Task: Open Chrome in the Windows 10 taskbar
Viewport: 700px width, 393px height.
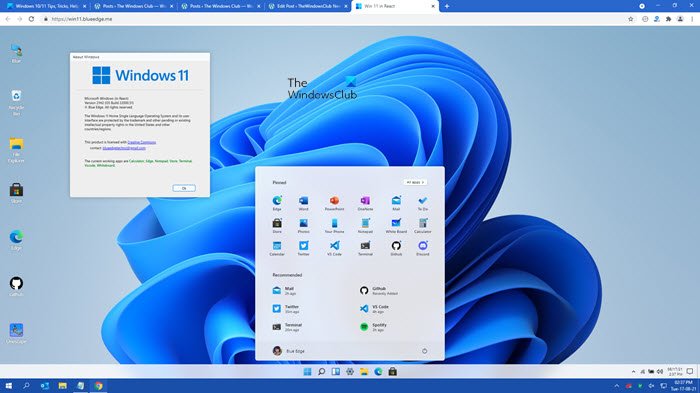Action: coord(99,386)
